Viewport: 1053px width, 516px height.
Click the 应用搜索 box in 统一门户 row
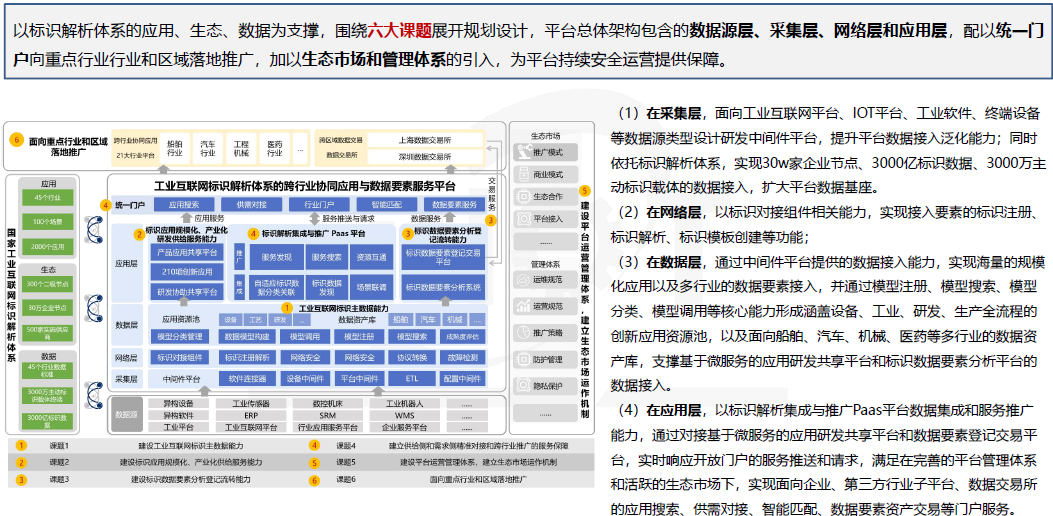click(184, 204)
